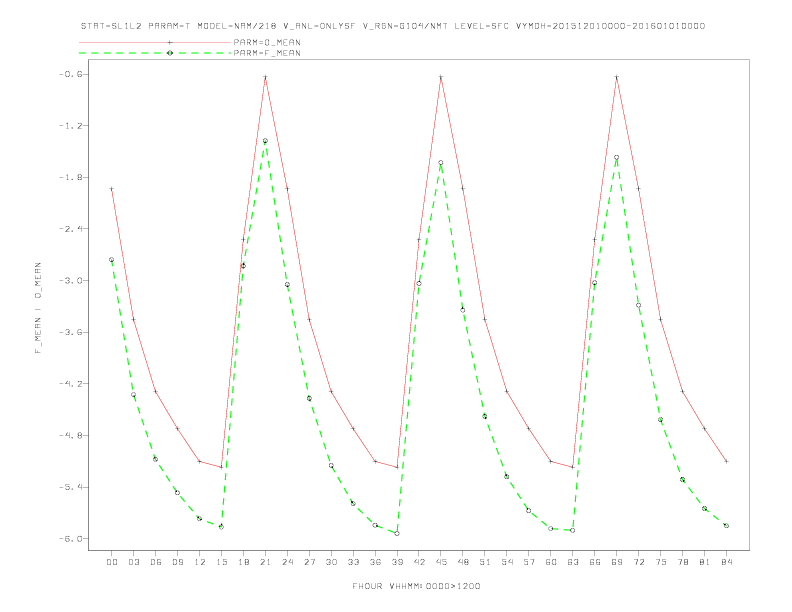Click x-axis tick label 66

click(595, 562)
